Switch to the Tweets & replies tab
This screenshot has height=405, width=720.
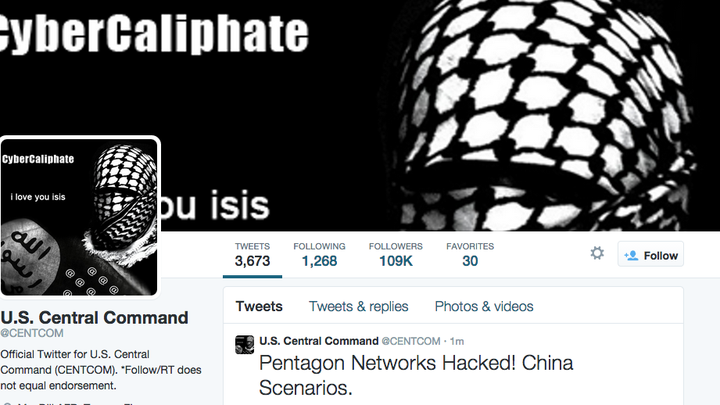(x=358, y=306)
